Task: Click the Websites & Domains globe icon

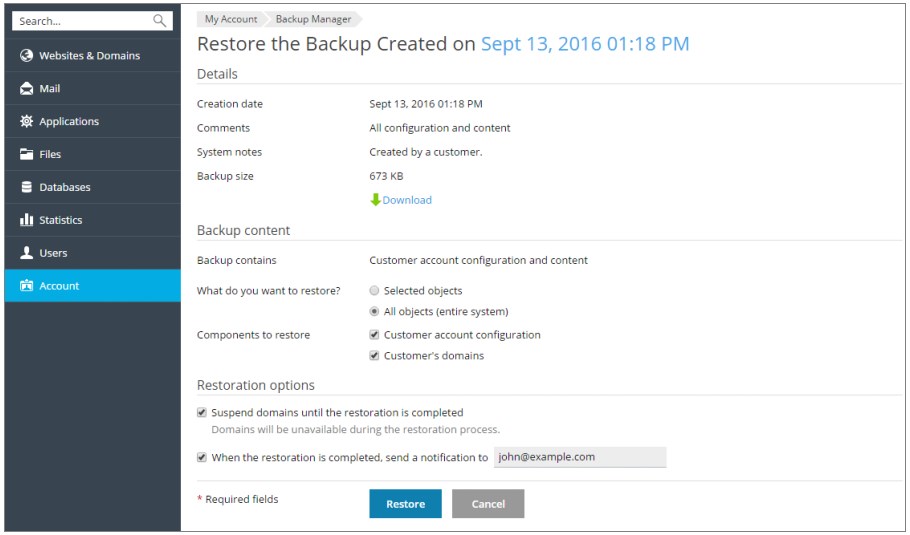Action: coord(26,55)
